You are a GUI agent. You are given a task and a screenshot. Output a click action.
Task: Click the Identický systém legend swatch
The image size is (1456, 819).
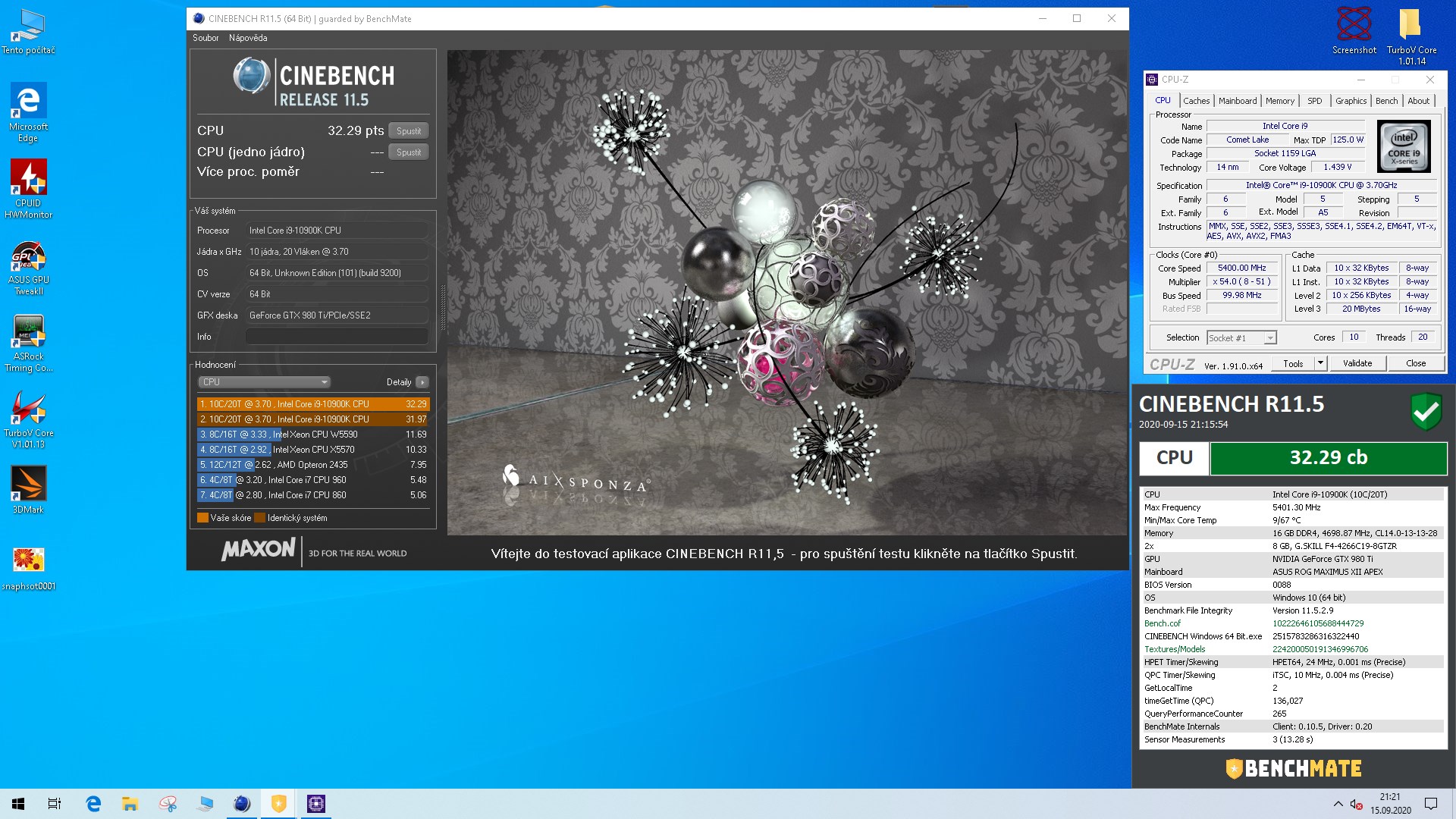pyautogui.click(x=259, y=518)
